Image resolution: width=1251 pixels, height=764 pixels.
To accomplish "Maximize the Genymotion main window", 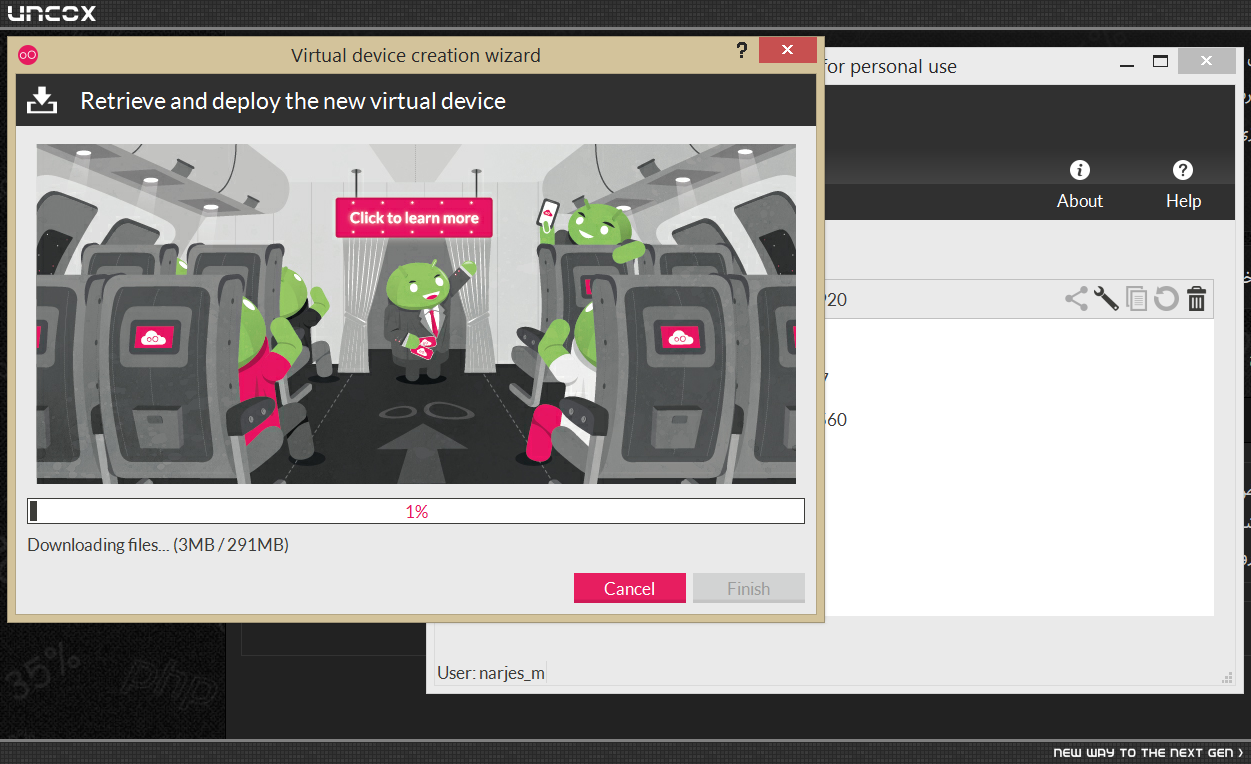I will pos(1160,62).
